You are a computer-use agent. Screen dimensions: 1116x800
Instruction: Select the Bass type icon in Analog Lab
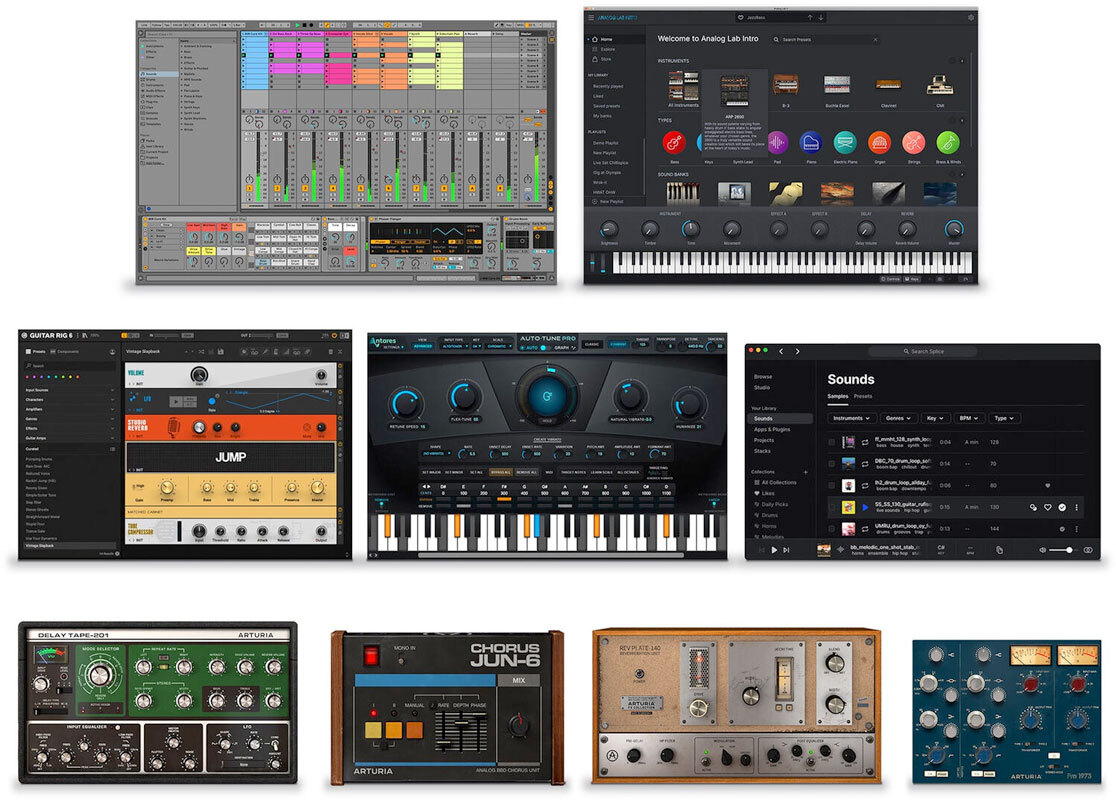(673, 142)
